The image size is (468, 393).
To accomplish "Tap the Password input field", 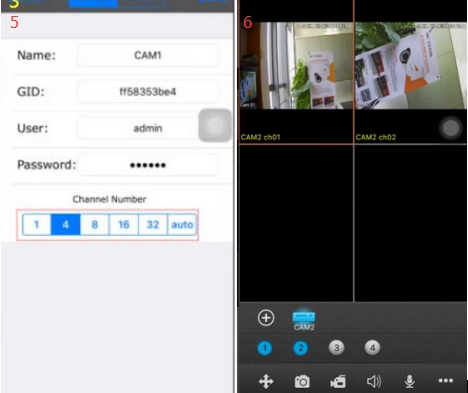I will (x=148, y=165).
